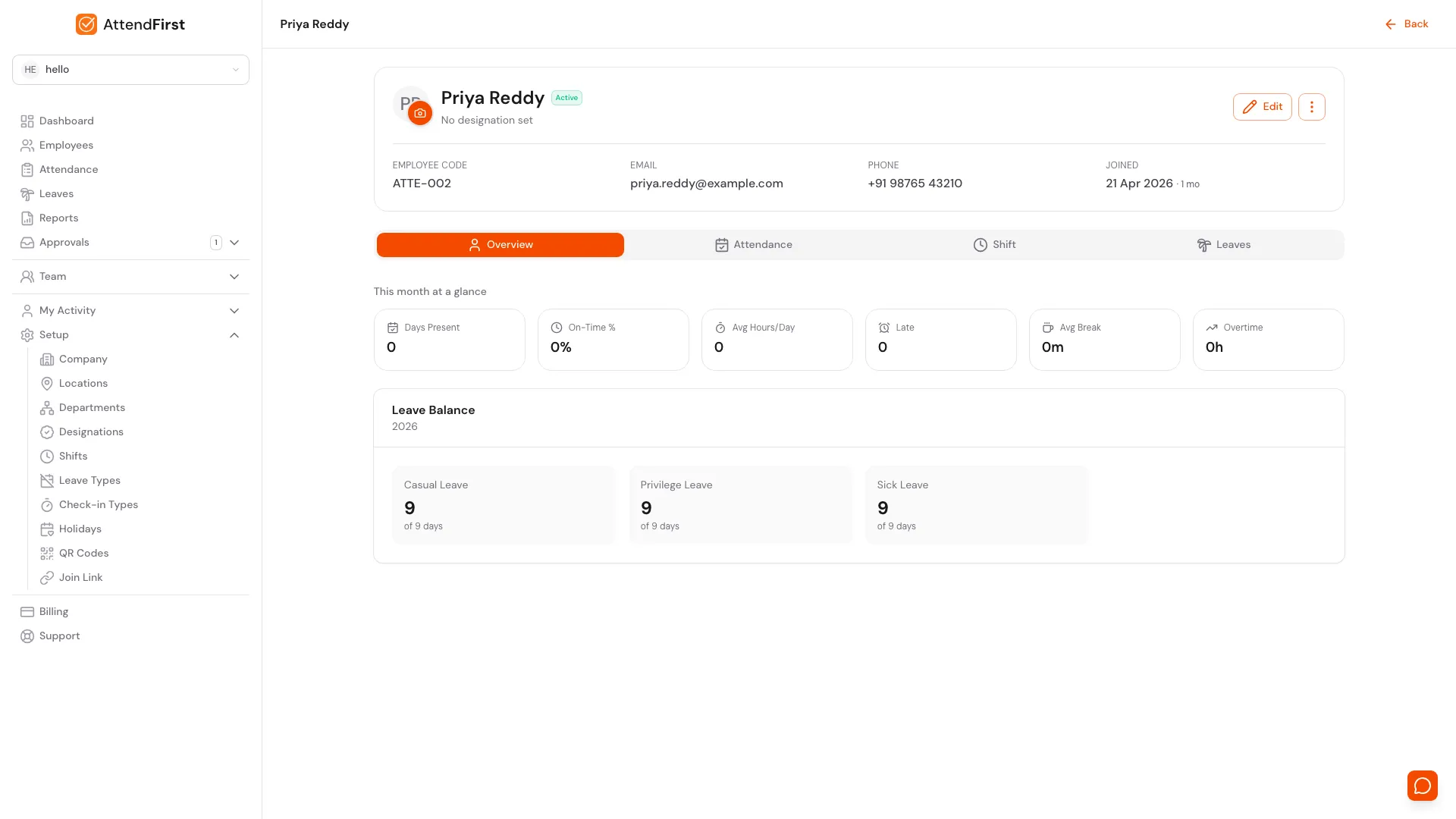Click the Days Present stat card
The width and height of the screenshot is (1456, 819).
tap(450, 340)
